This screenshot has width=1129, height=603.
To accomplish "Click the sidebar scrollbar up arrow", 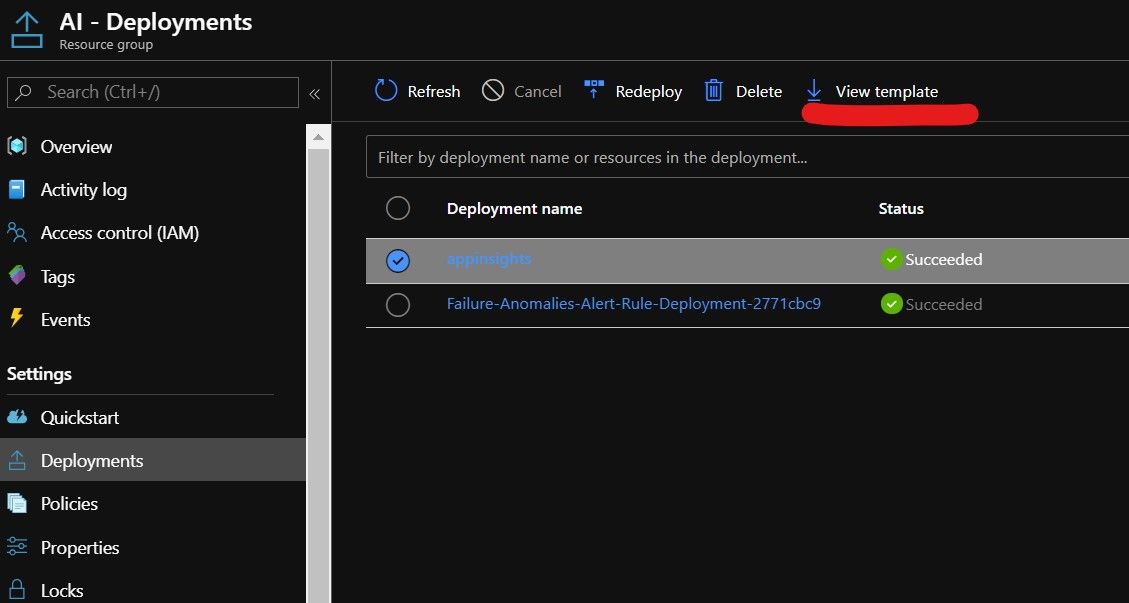I will coord(318,136).
